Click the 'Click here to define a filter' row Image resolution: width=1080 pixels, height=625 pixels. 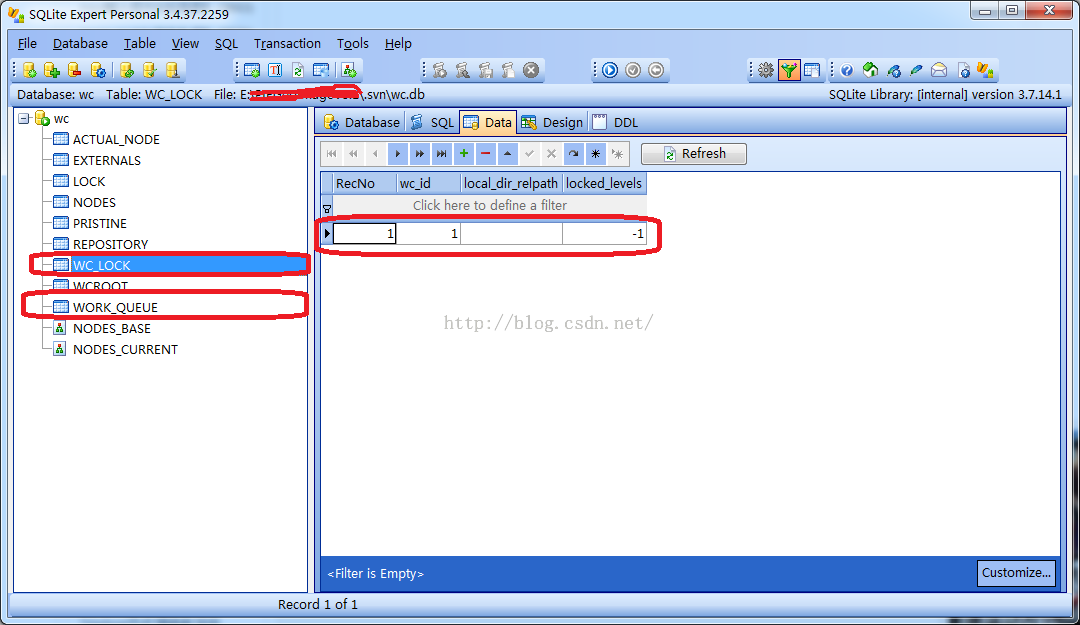point(489,205)
